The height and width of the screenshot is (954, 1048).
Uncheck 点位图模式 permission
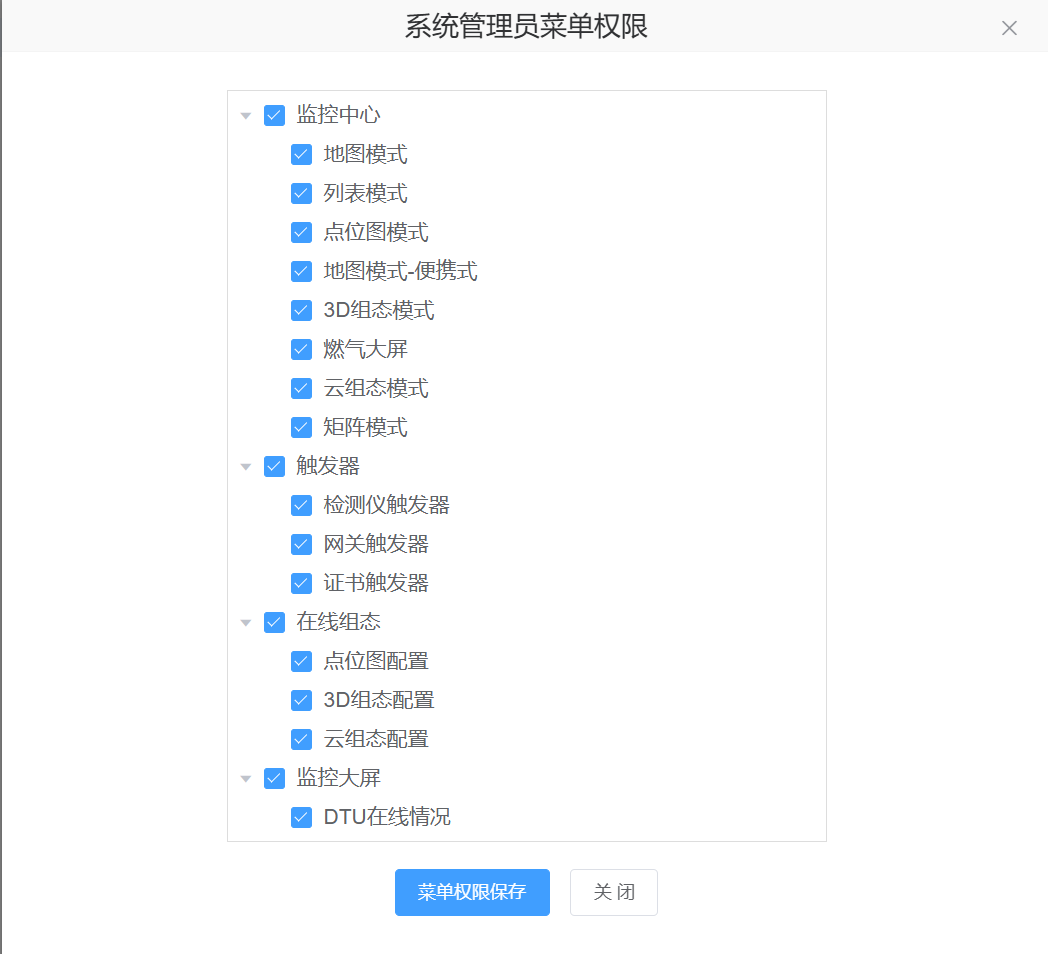point(302,233)
